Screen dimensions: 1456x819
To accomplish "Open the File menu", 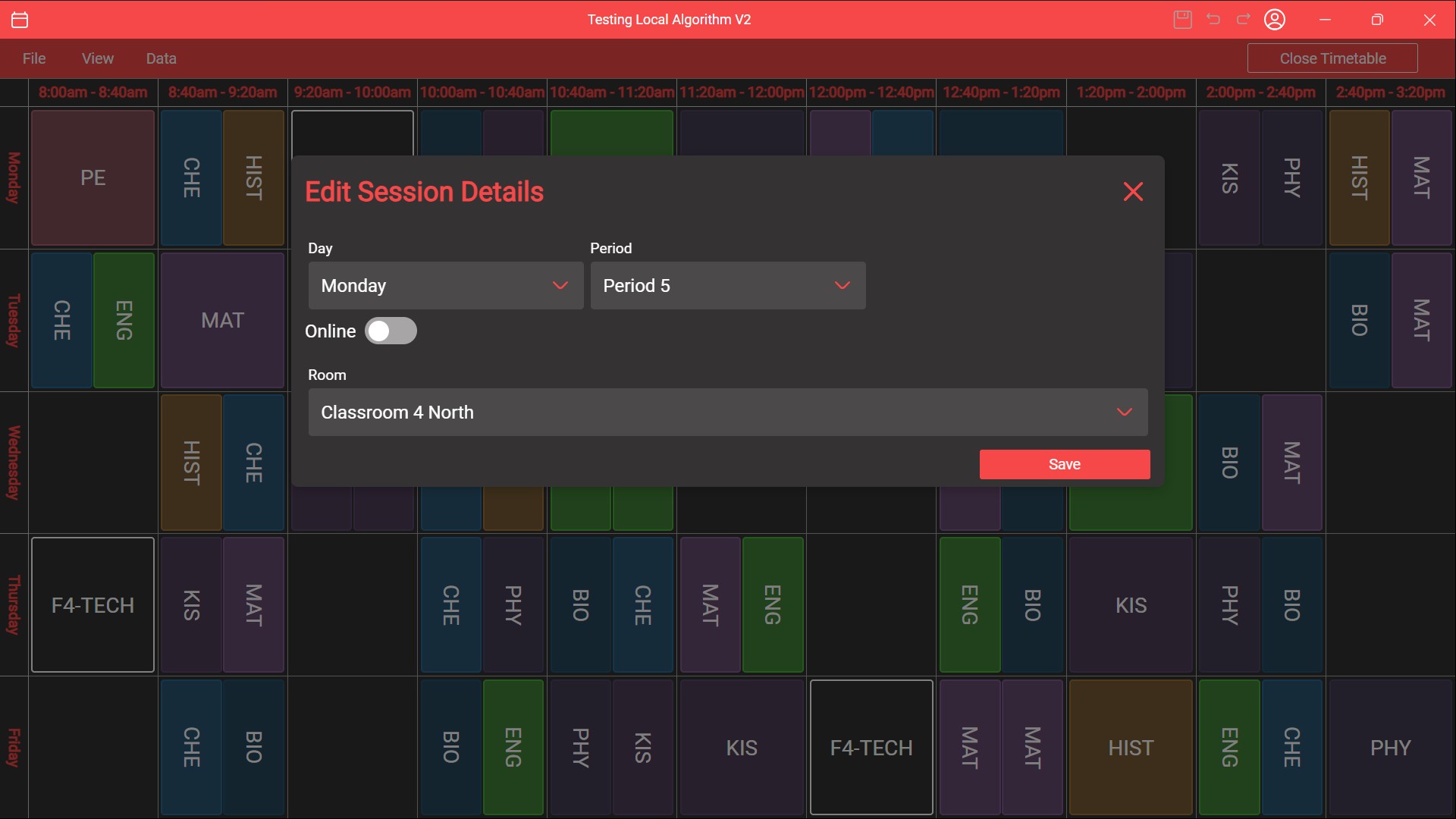I will pos(34,58).
